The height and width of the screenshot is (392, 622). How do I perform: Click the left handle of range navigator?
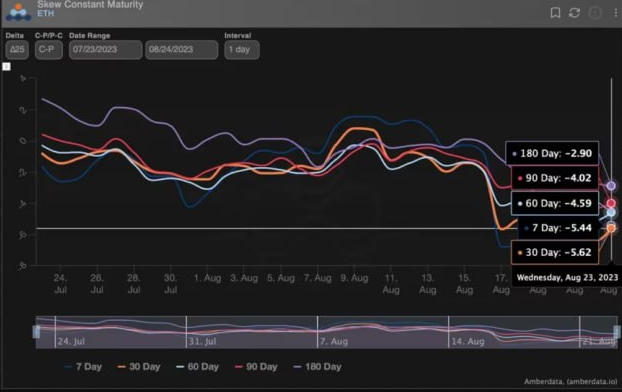point(36,332)
